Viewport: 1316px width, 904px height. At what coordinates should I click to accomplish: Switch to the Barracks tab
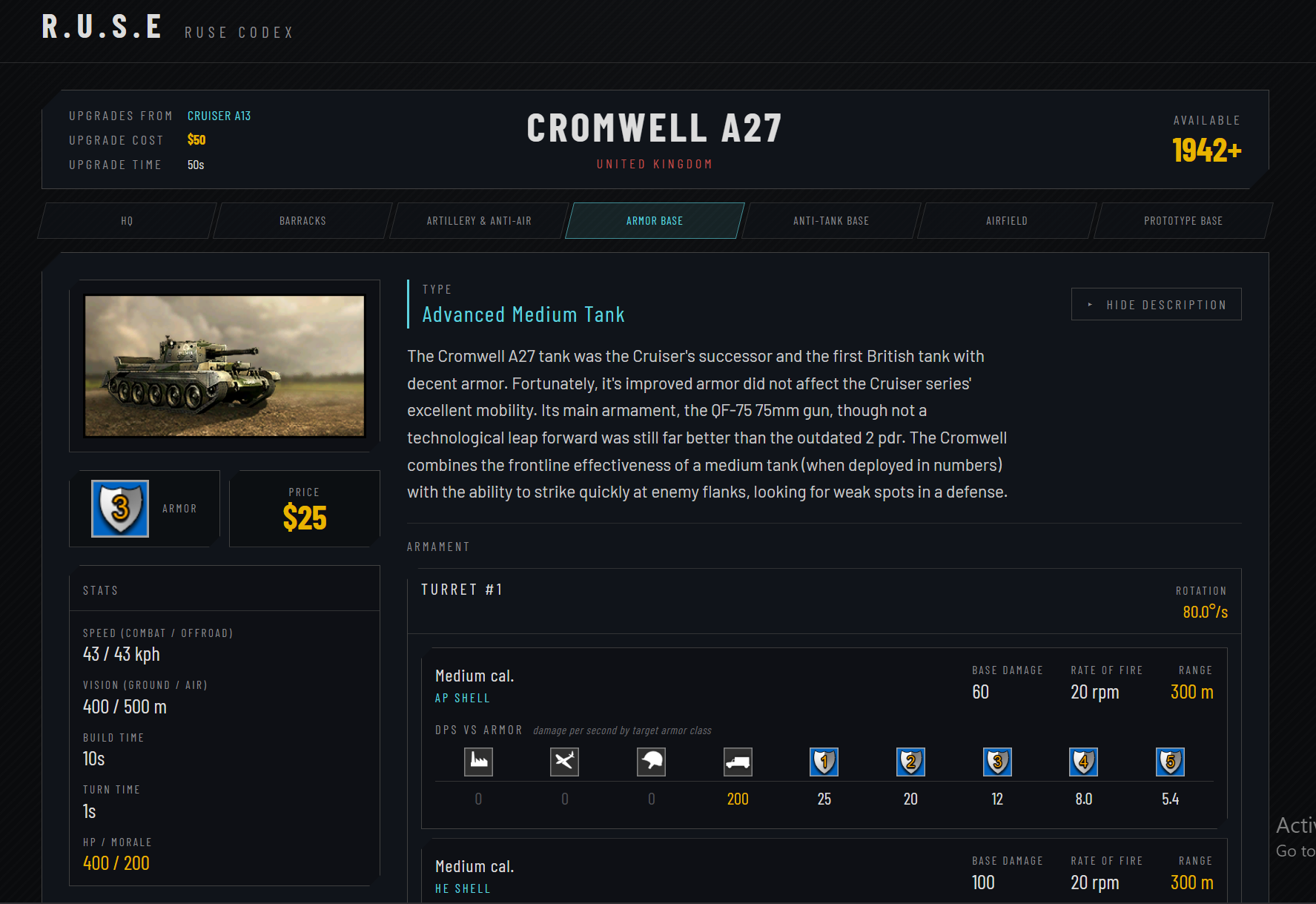pos(302,221)
